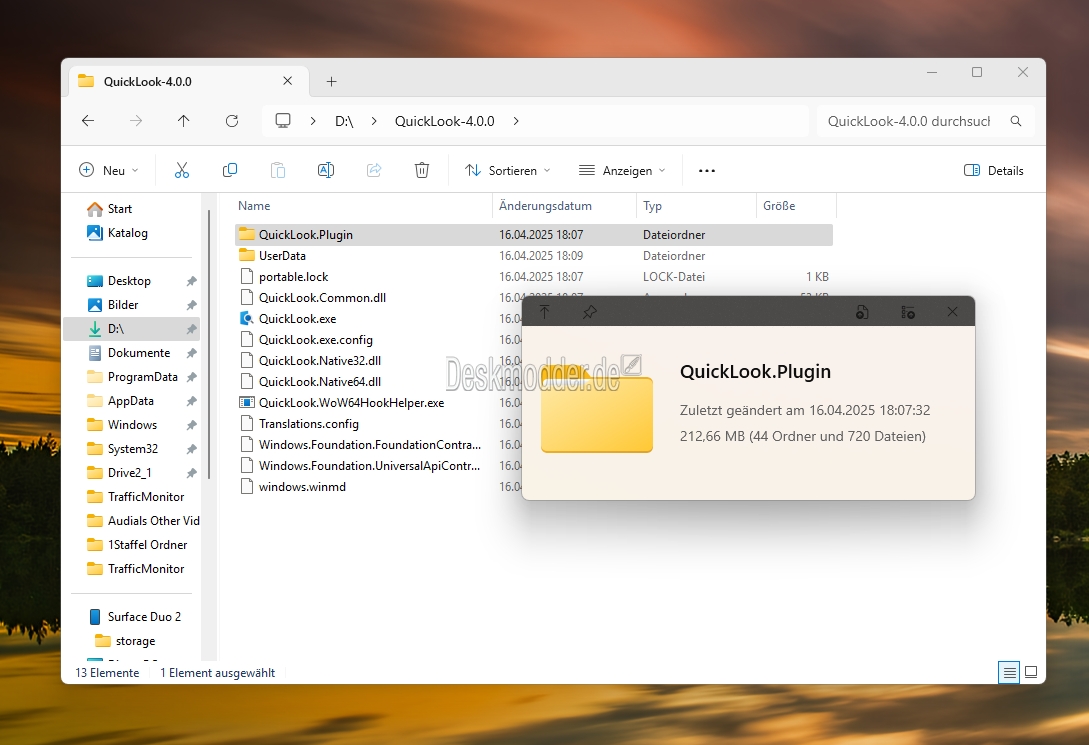The image size is (1089, 745).
Task: Refresh the current folder view
Action: (x=232, y=121)
